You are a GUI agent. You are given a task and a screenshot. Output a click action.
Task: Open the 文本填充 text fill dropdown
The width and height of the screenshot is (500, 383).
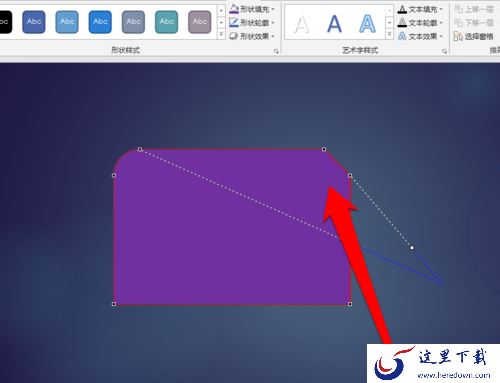tap(420, 9)
